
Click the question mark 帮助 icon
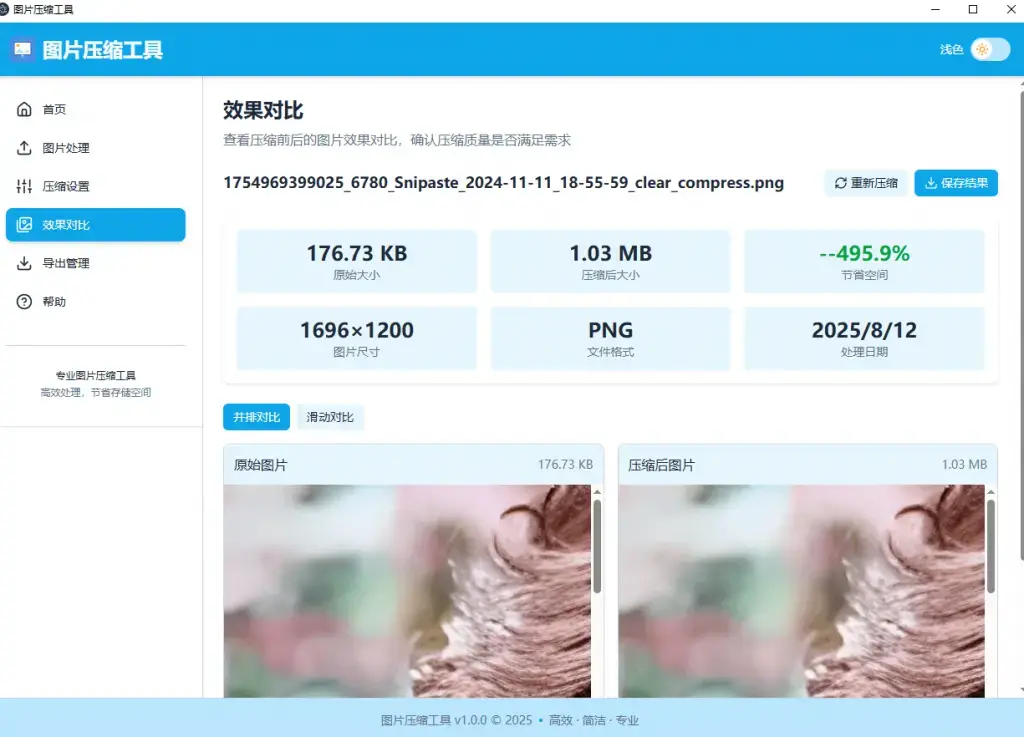[25, 302]
